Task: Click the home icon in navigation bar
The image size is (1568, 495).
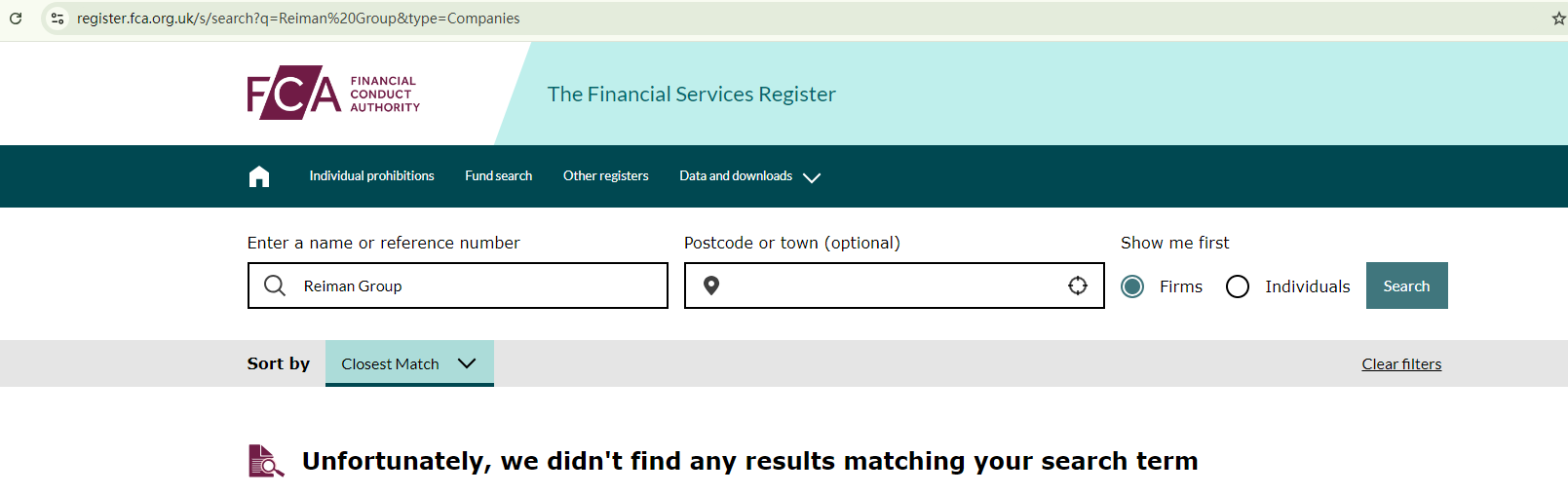Action: tap(259, 176)
